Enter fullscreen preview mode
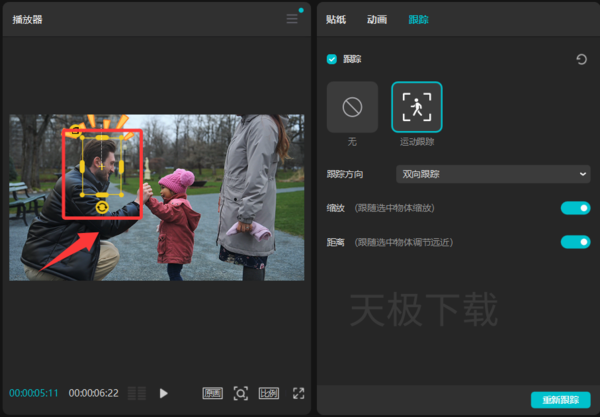Image resolution: width=600 pixels, height=417 pixels. click(298, 393)
